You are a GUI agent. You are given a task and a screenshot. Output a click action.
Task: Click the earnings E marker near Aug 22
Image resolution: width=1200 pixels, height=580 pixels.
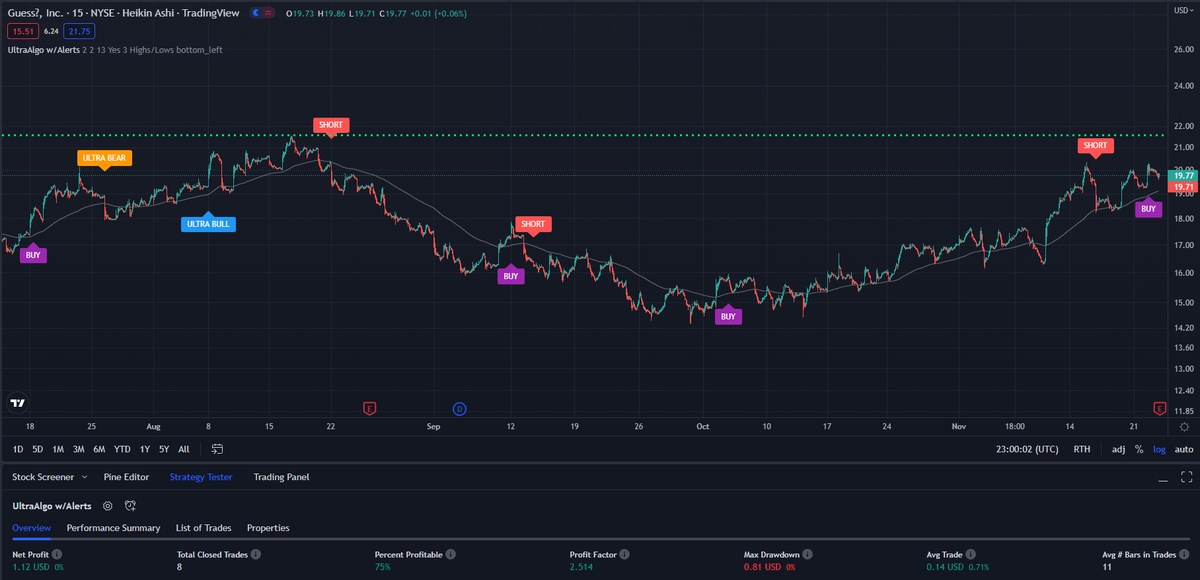click(x=369, y=408)
